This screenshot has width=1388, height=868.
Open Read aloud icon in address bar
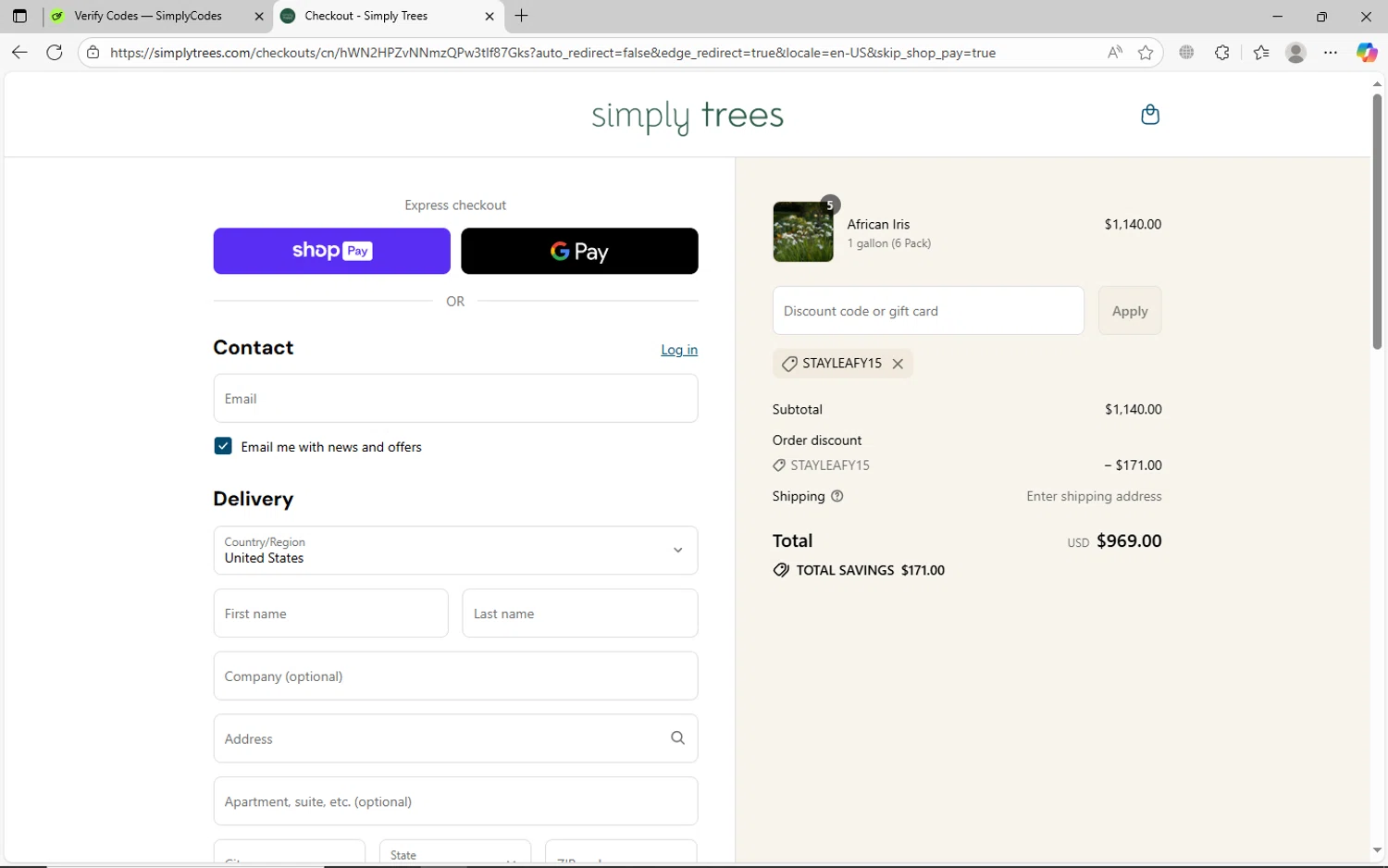(x=1115, y=53)
